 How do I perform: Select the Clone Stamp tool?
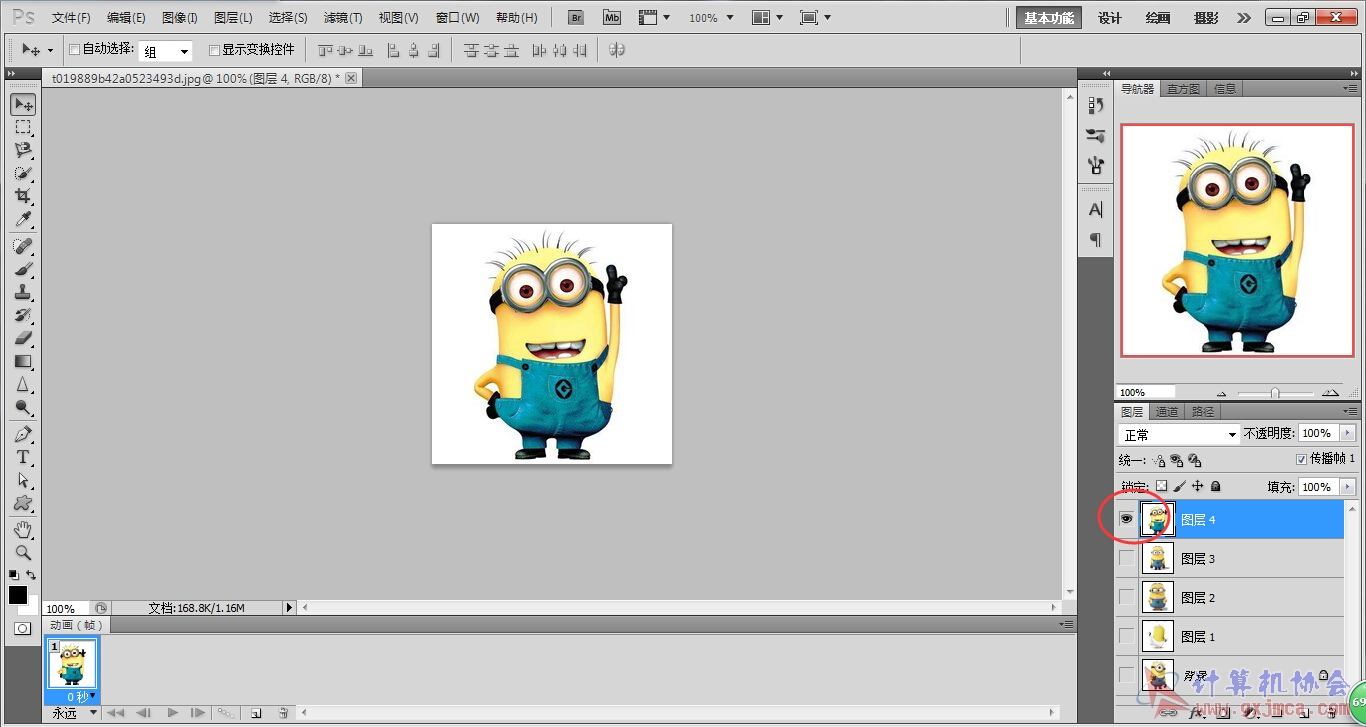pyautogui.click(x=23, y=292)
